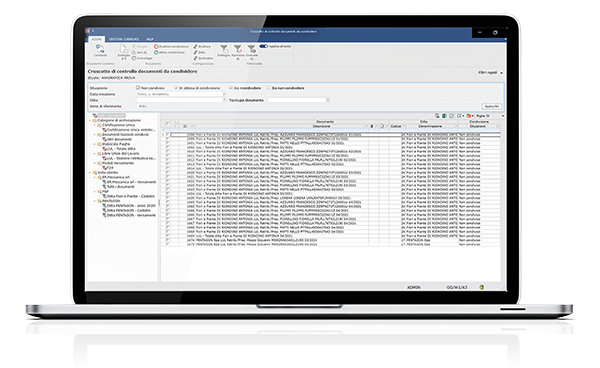Image resolution: width=600 pixels, height=368 pixels.
Task: Collapse the Certificazione Unica tree node
Action: (x=95, y=125)
